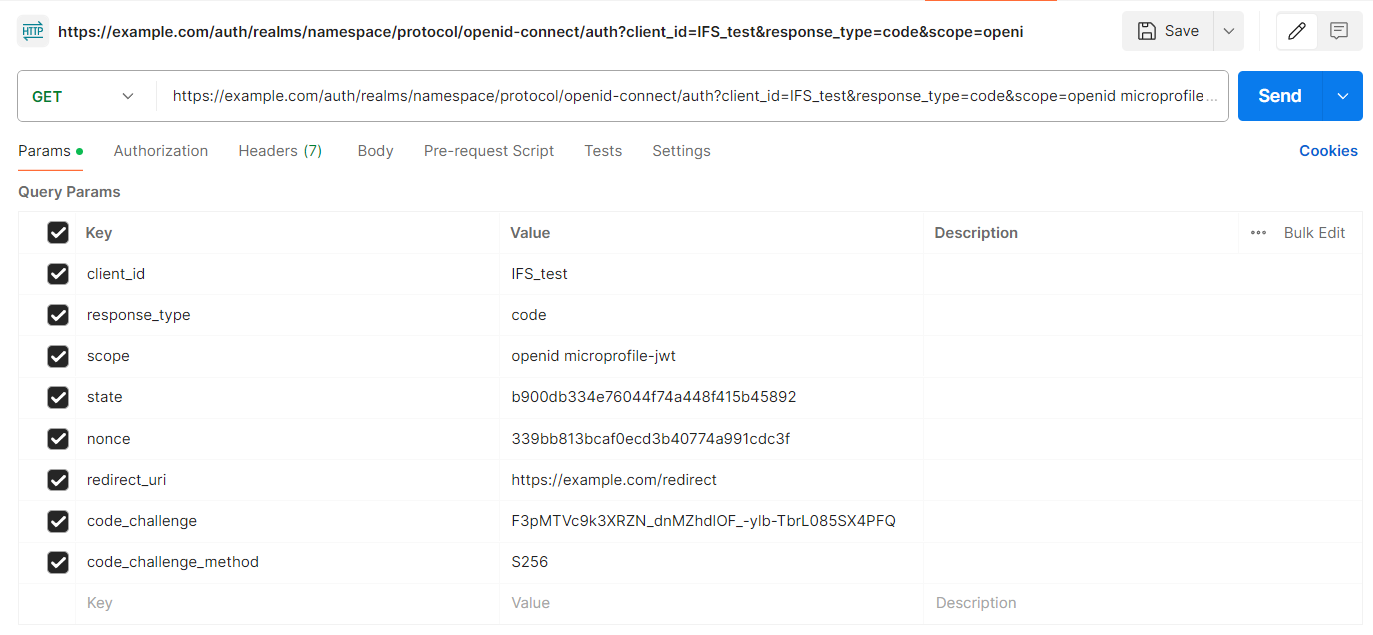Expand the Send button dropdown arrow
The width and height of the screenshot is (1373, 635).
(1343, 95)
